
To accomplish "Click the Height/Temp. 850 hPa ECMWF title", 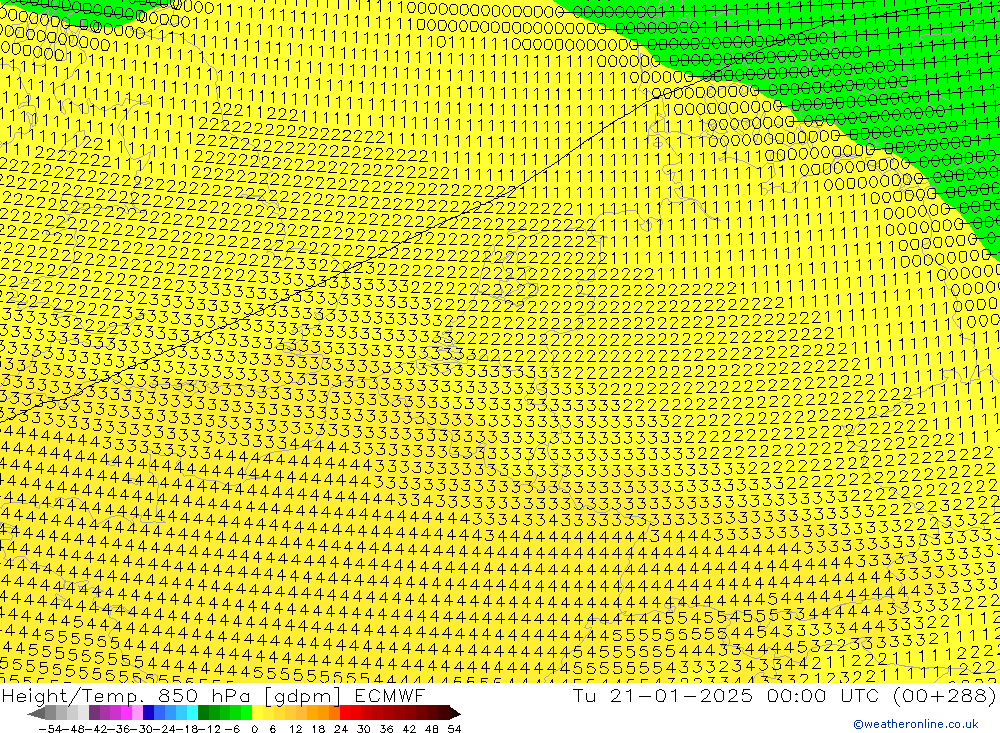I will pyautogui.click(x=213, y=695).
